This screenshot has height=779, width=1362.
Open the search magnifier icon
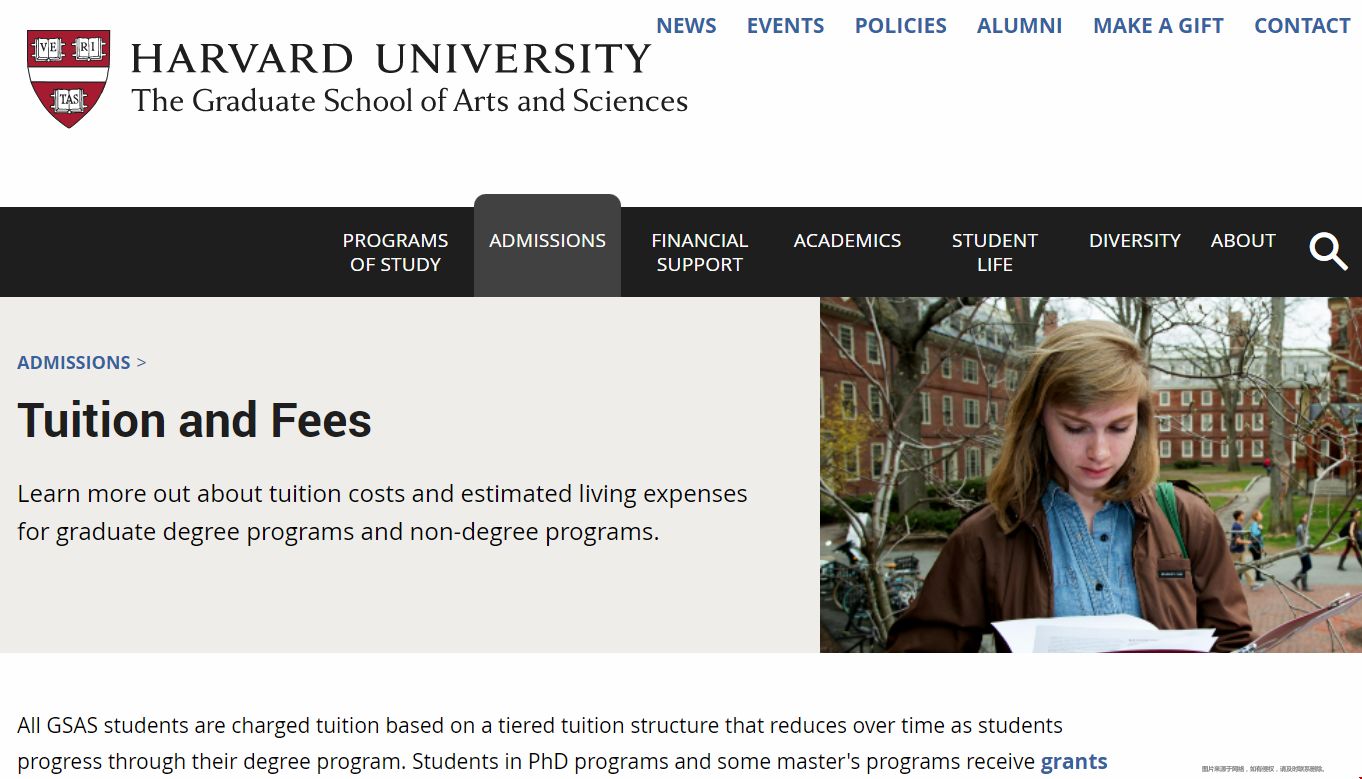[x=1328, y=251]
